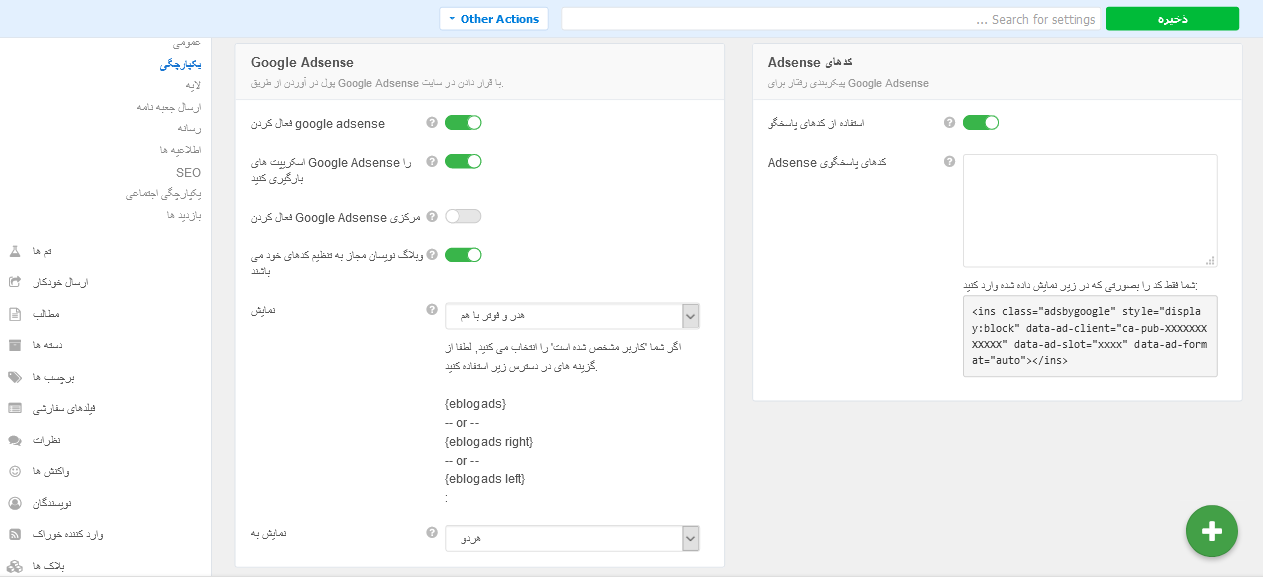Select ارسال جعبه نامه in the submenu
The image size is (1263, 577).
pos(168,107)
